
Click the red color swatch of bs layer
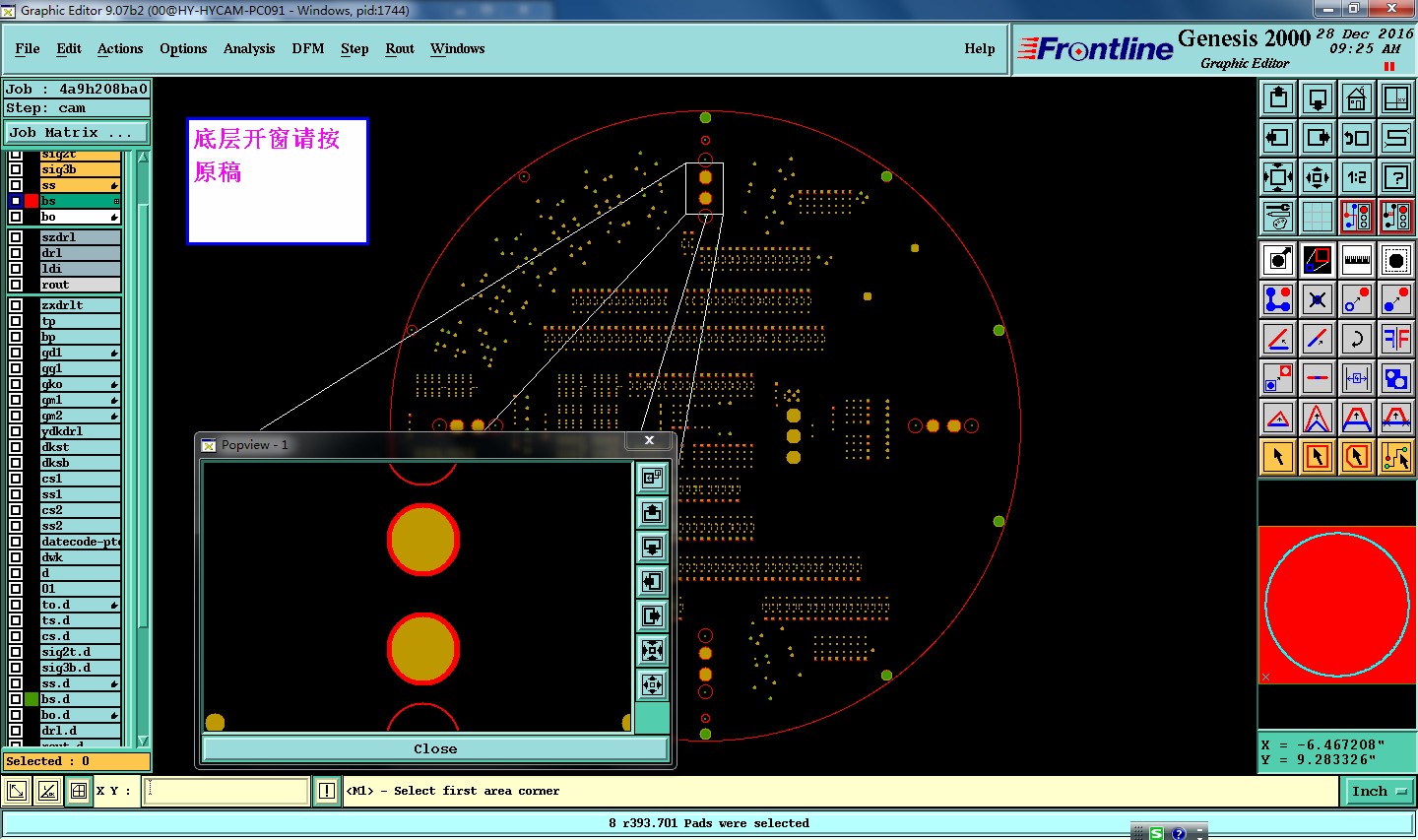(32, 201)
